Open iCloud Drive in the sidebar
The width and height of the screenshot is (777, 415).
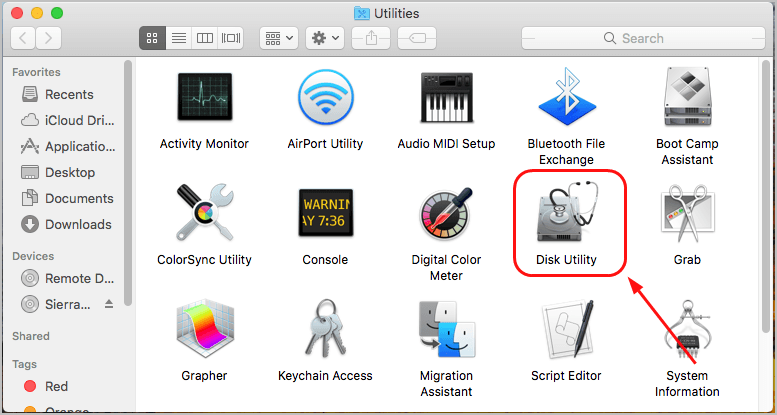click(66, 120)
